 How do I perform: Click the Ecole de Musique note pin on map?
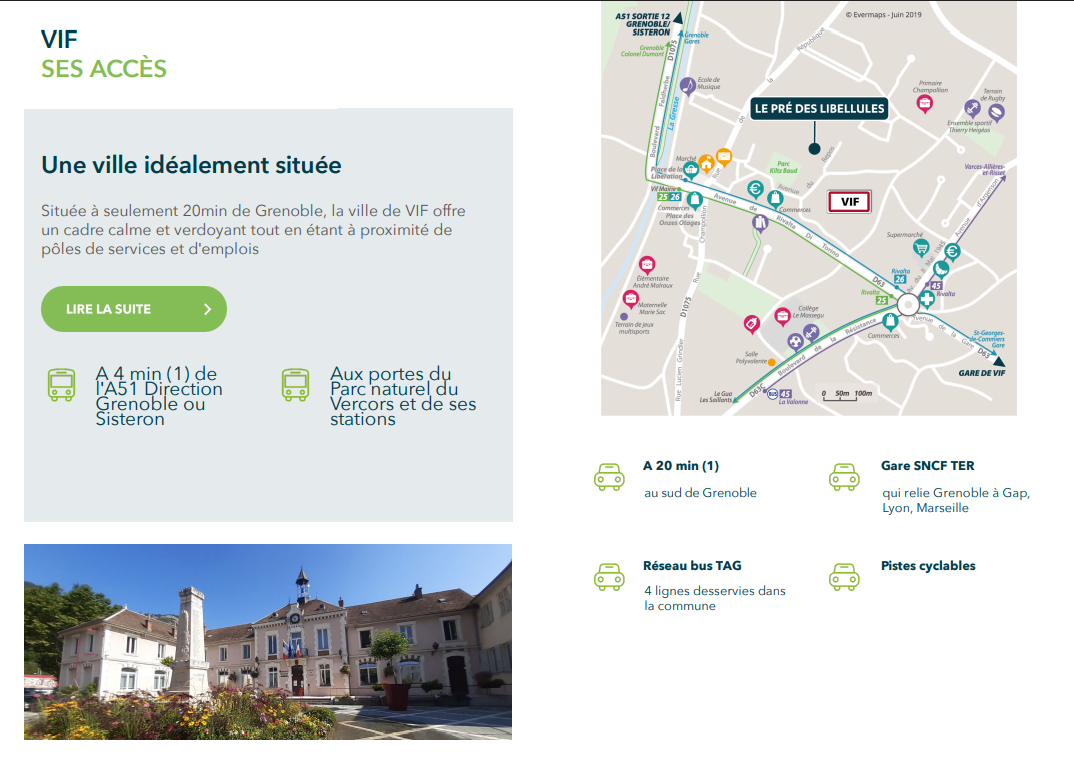coord(688,86)
